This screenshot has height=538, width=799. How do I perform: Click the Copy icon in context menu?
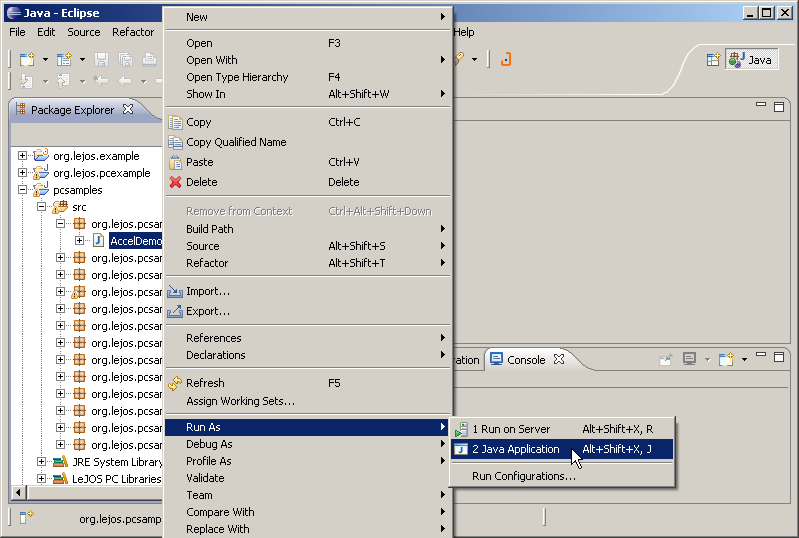[x=176, y=122]
